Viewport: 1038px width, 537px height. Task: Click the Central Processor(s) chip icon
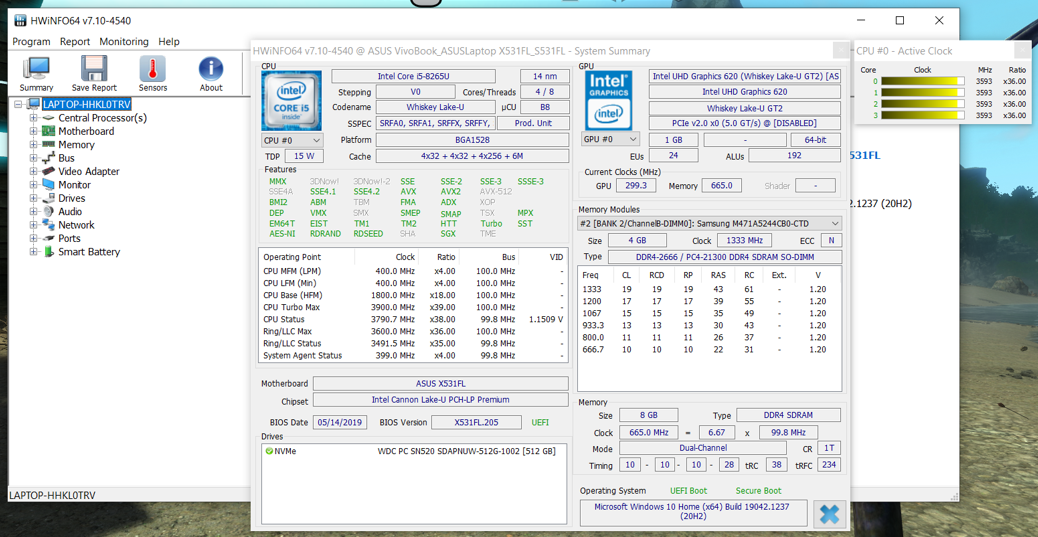[48, 118]
